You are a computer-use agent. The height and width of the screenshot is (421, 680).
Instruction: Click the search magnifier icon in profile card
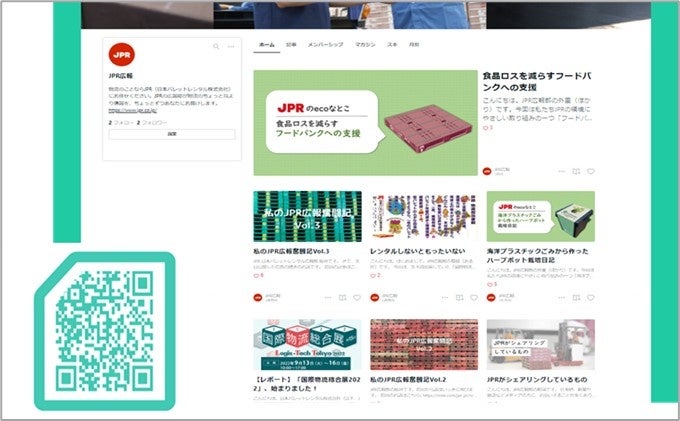(x=216, y=46)
